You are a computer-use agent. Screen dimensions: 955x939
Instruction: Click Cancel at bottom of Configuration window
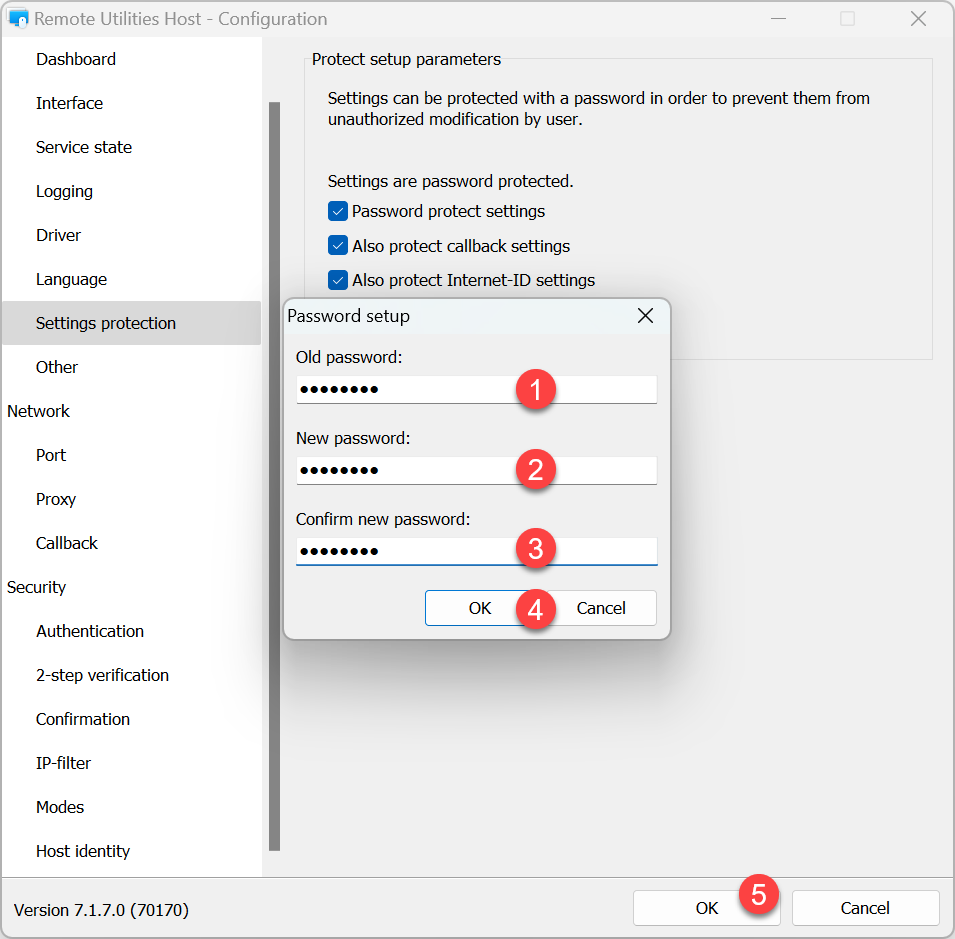click(x=865, y=908)
